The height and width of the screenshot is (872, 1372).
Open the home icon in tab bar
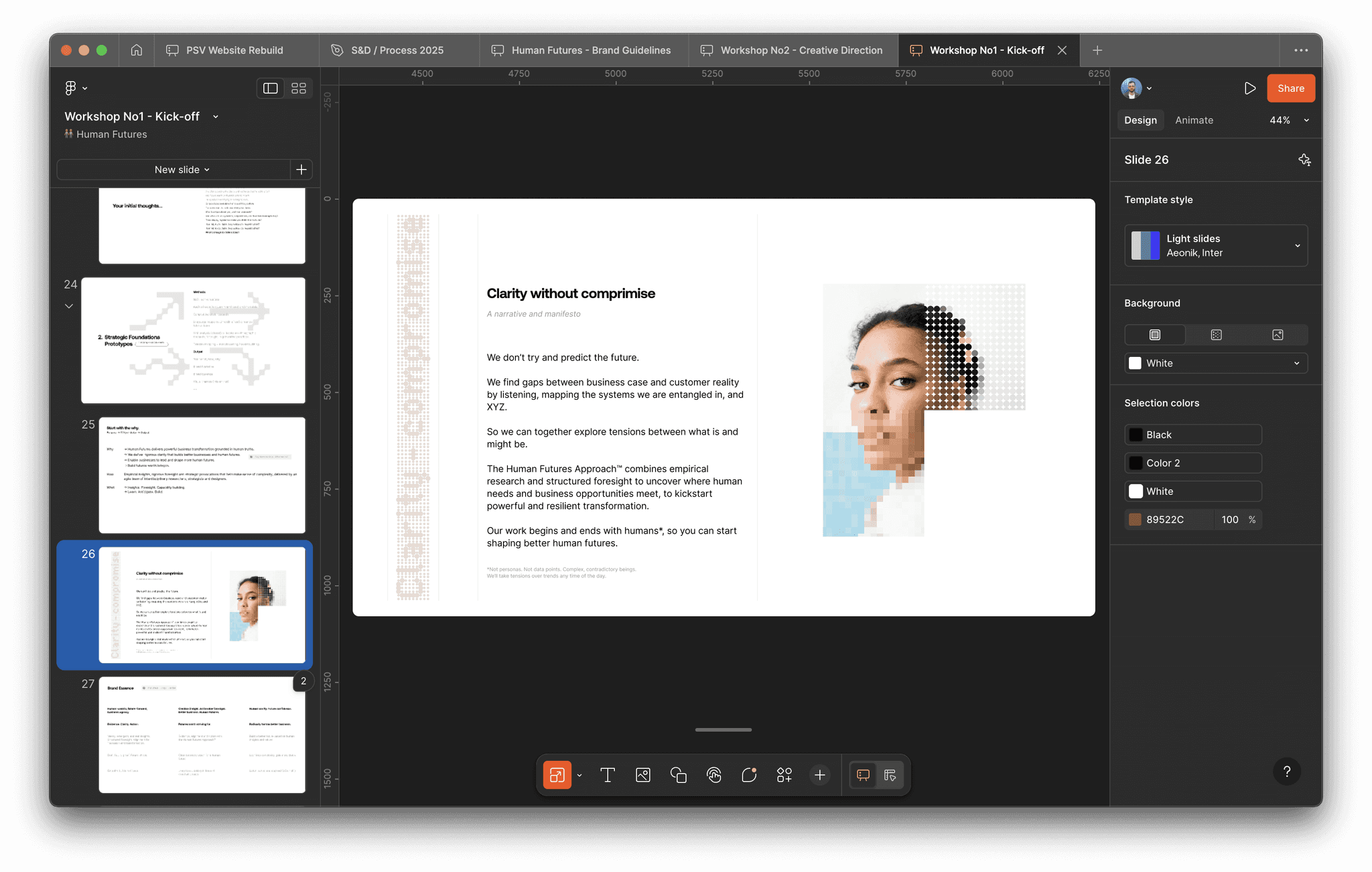tap(137, 50)
